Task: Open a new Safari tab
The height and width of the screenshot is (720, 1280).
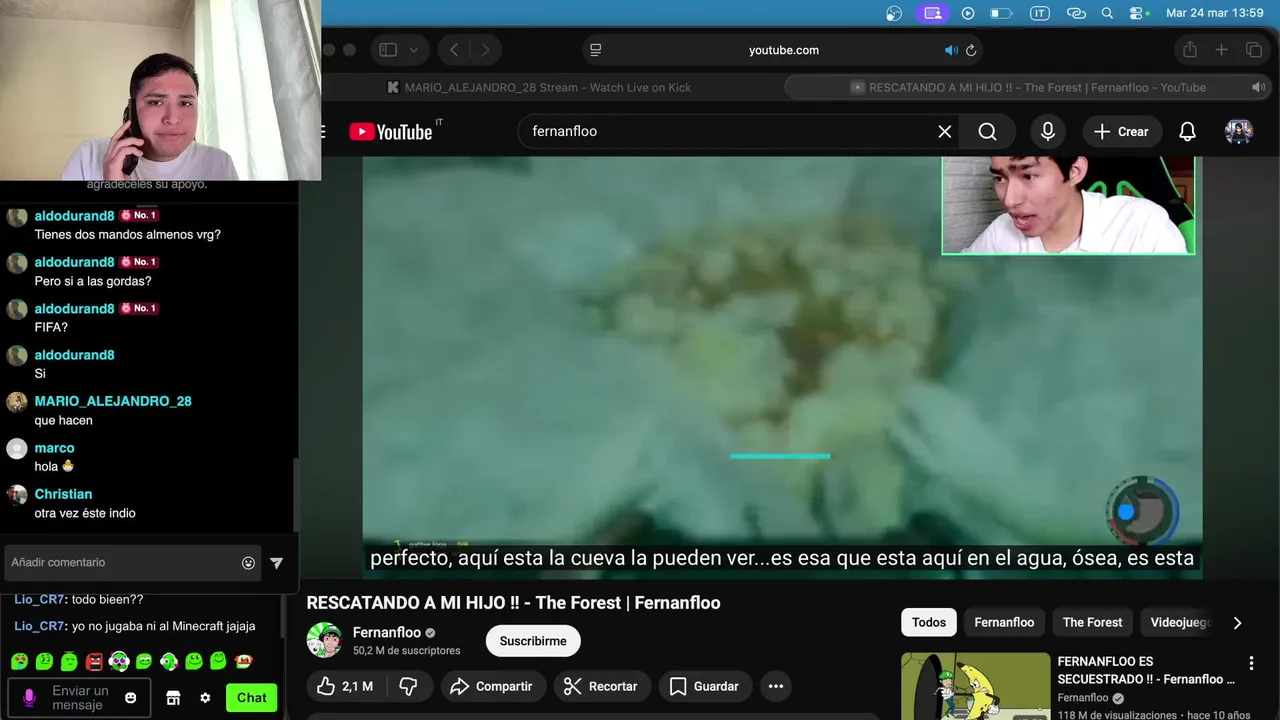Action: pos(1221,50)
